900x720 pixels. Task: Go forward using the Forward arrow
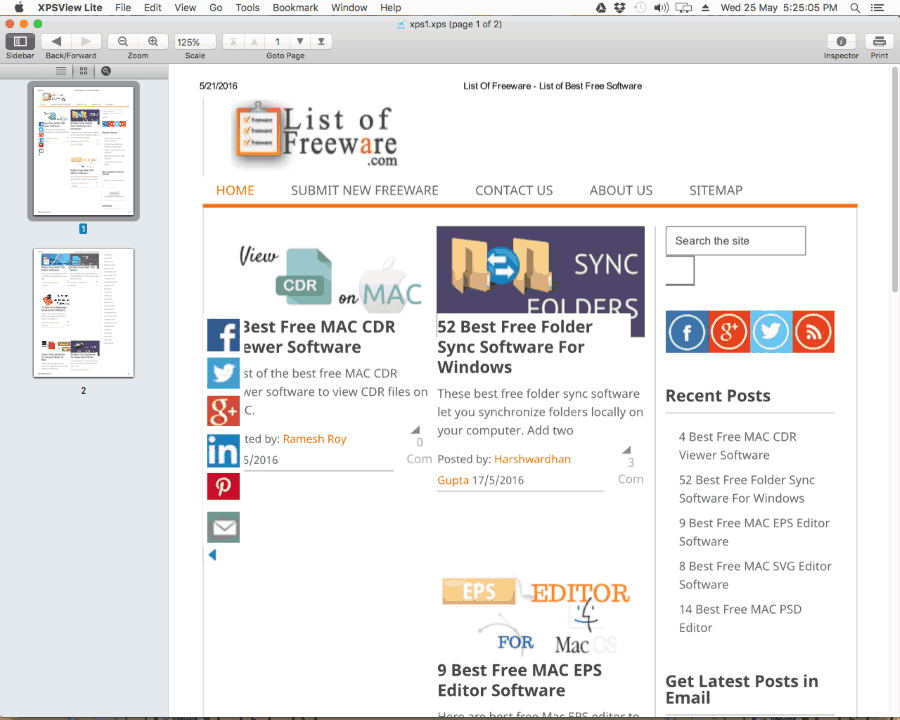pyautogui.click(x=86, y=41)
